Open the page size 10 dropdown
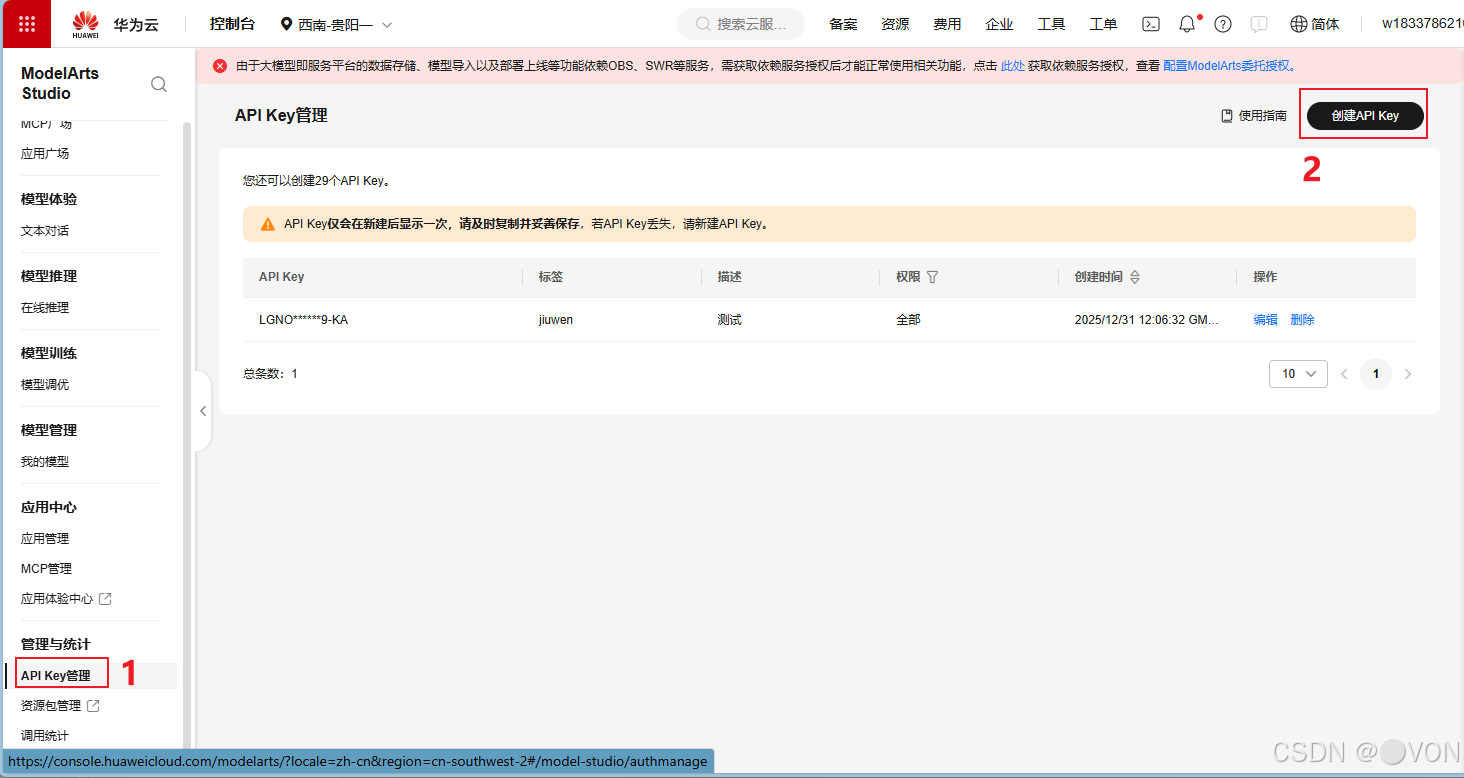1464x778 pixels. [x=1297, y=373]
